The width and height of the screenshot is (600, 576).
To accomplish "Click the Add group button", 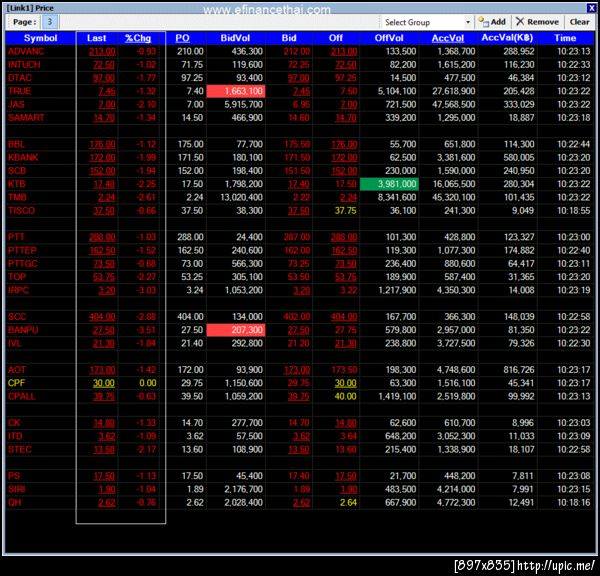I will point(492,22).
